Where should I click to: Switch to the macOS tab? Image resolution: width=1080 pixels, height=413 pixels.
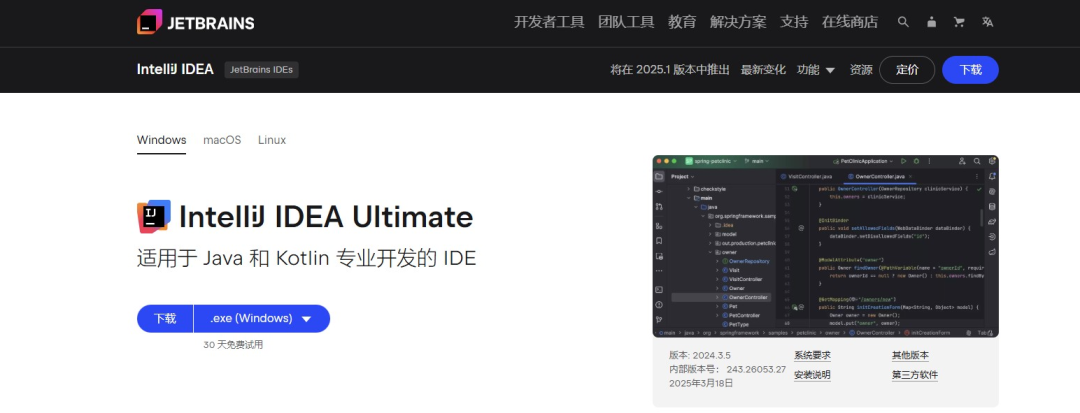(x=222, y=140)
